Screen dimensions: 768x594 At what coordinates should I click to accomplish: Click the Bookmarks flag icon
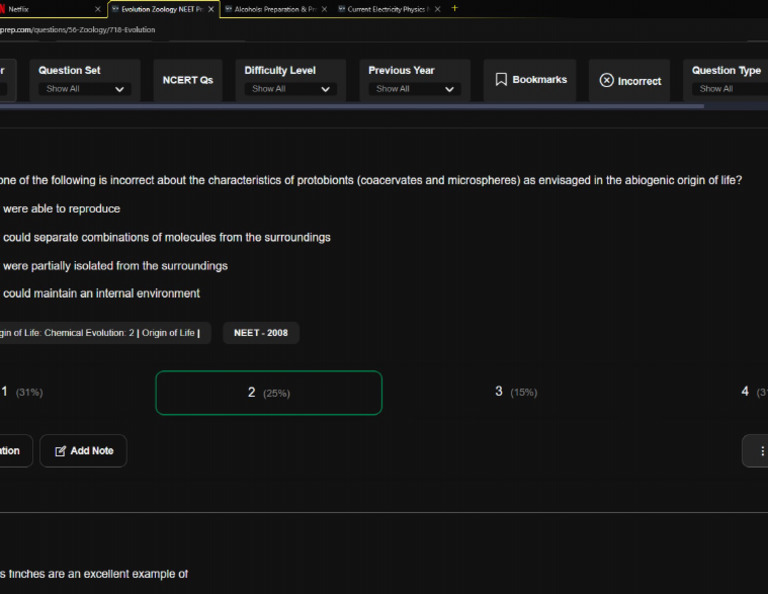(501, 80)
